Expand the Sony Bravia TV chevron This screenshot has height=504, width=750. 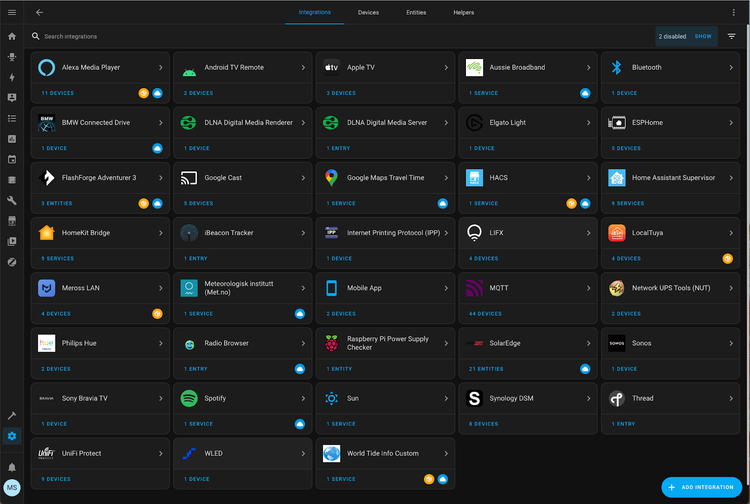tap(161, 398)
